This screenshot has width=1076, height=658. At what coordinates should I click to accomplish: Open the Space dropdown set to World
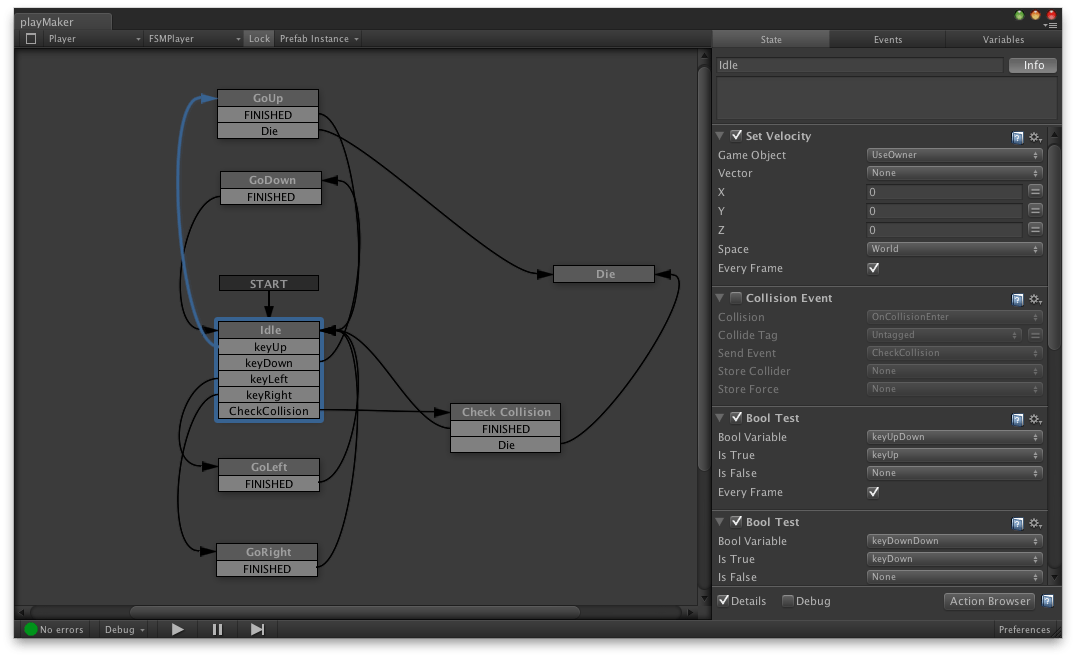(952, 248)
